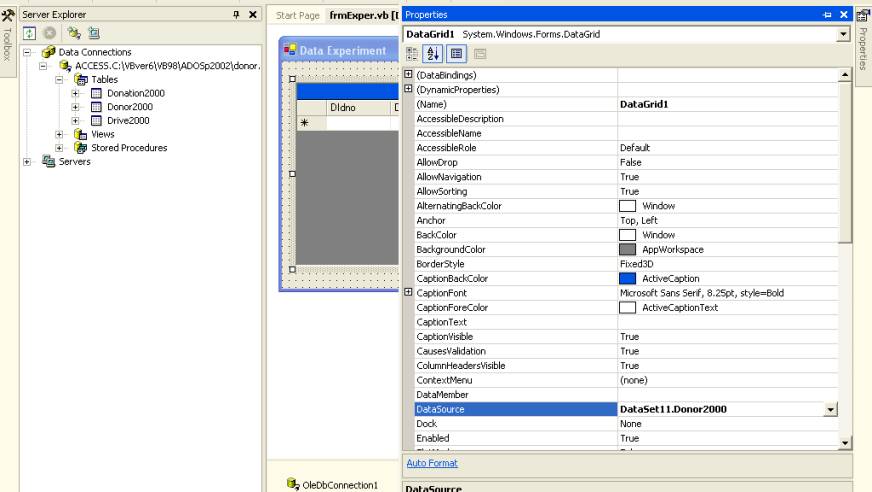The height and width of the screenshot is (492, 872).
Task: Click the BackColor Window color swatch
Action: pos(627,235)
